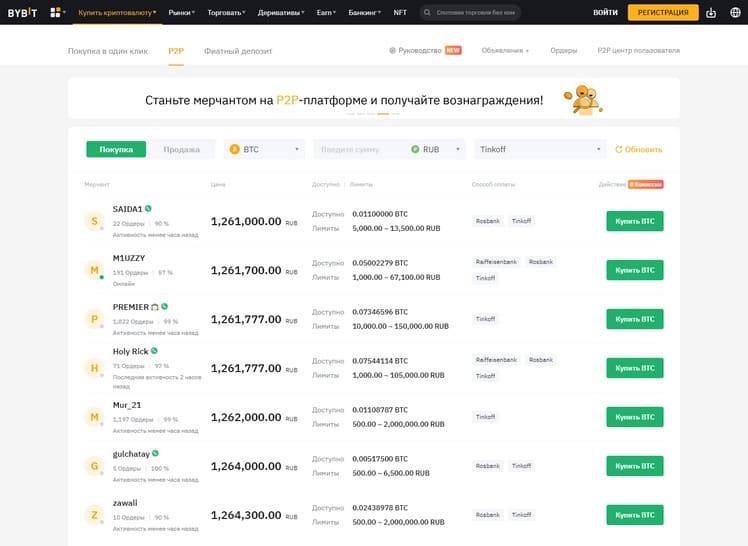Open the BTC coin dropdown

264,149
